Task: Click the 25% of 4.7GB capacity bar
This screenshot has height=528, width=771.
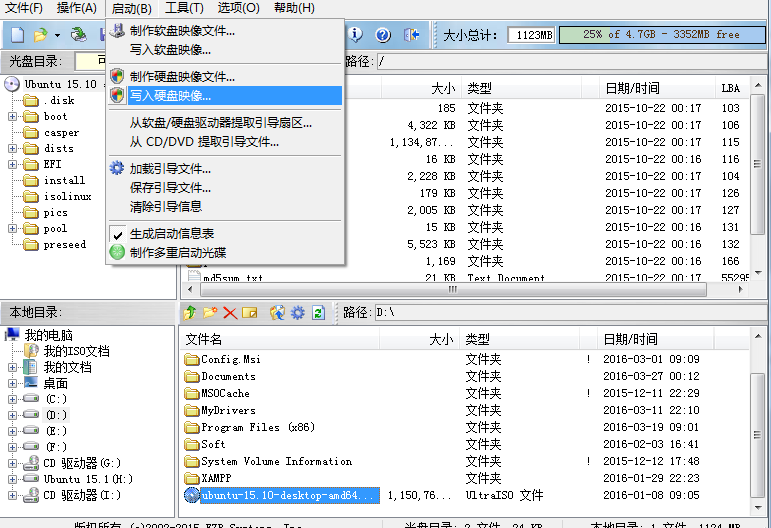Action: [662, 35]
